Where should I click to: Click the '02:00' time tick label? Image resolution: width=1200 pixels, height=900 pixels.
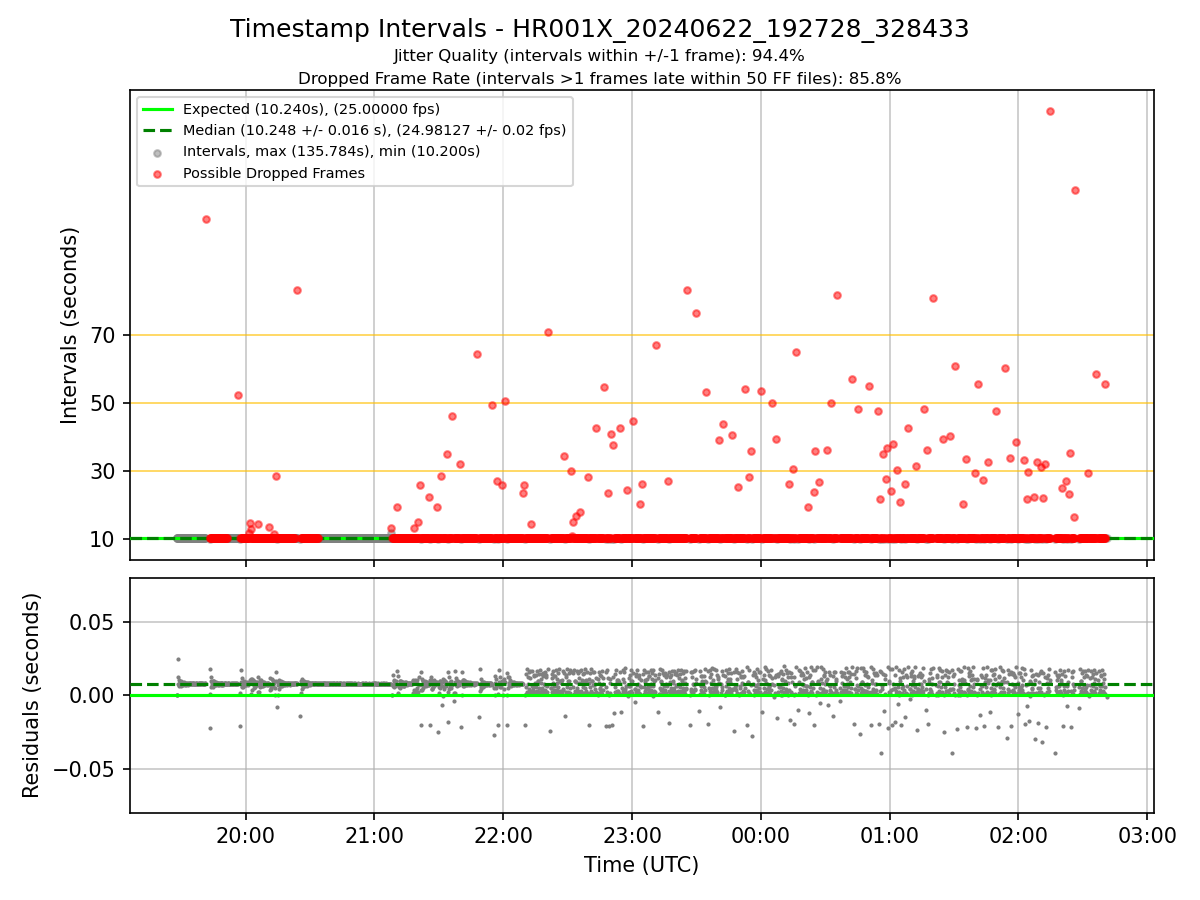[1018, 835]
